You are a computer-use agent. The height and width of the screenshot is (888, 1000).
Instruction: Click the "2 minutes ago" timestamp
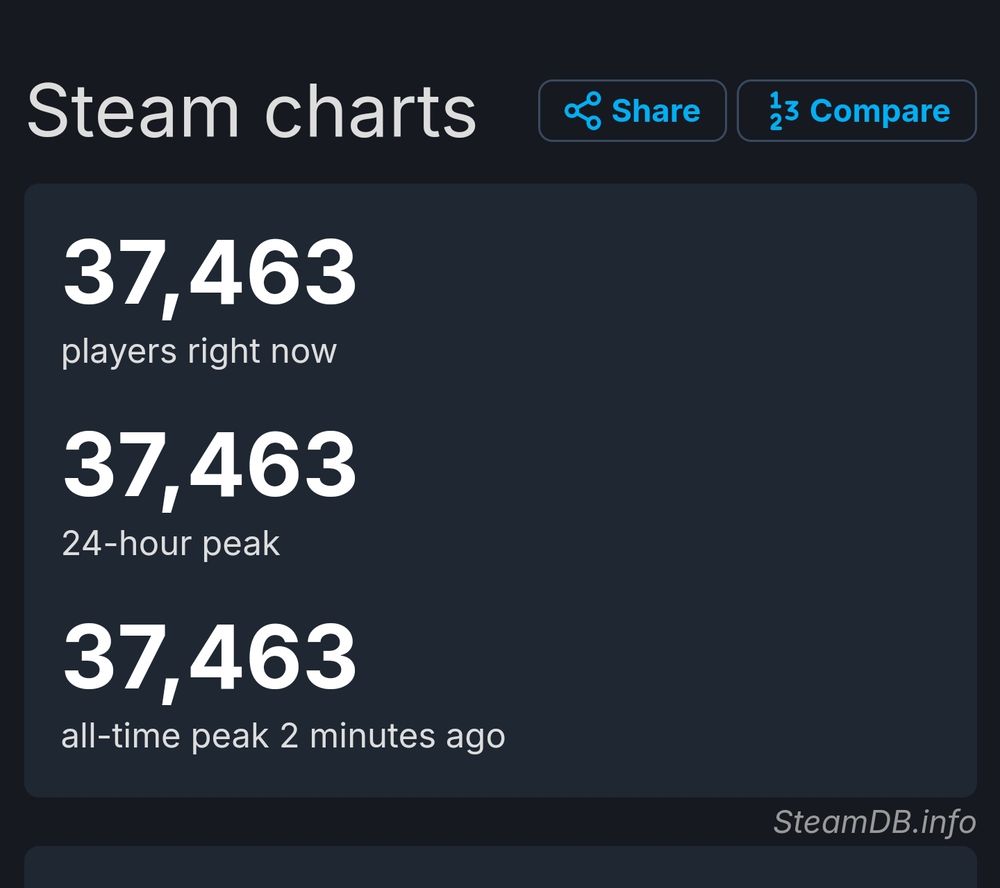[392, 736]
